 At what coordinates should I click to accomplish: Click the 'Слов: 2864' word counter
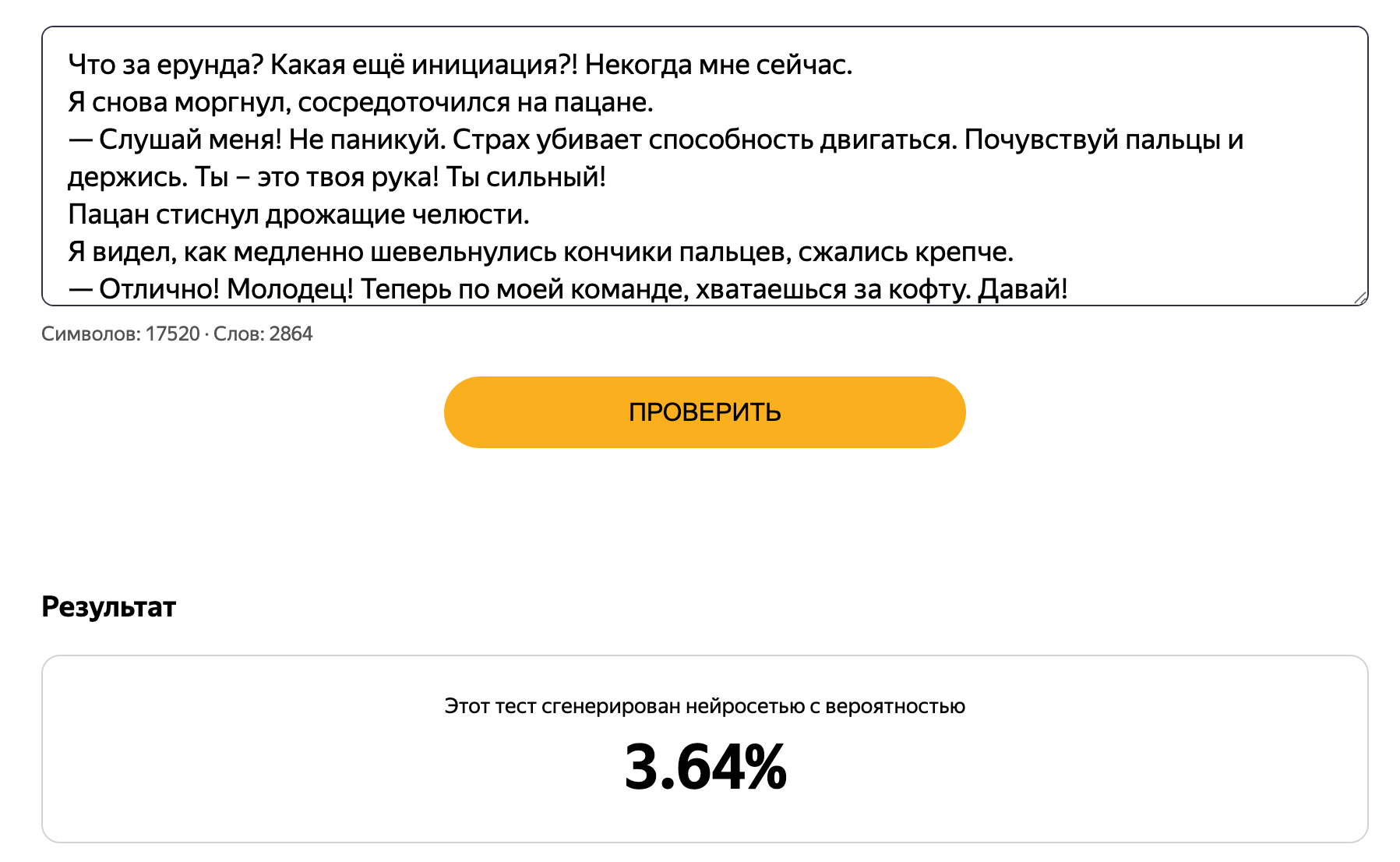tap(263, 334)
